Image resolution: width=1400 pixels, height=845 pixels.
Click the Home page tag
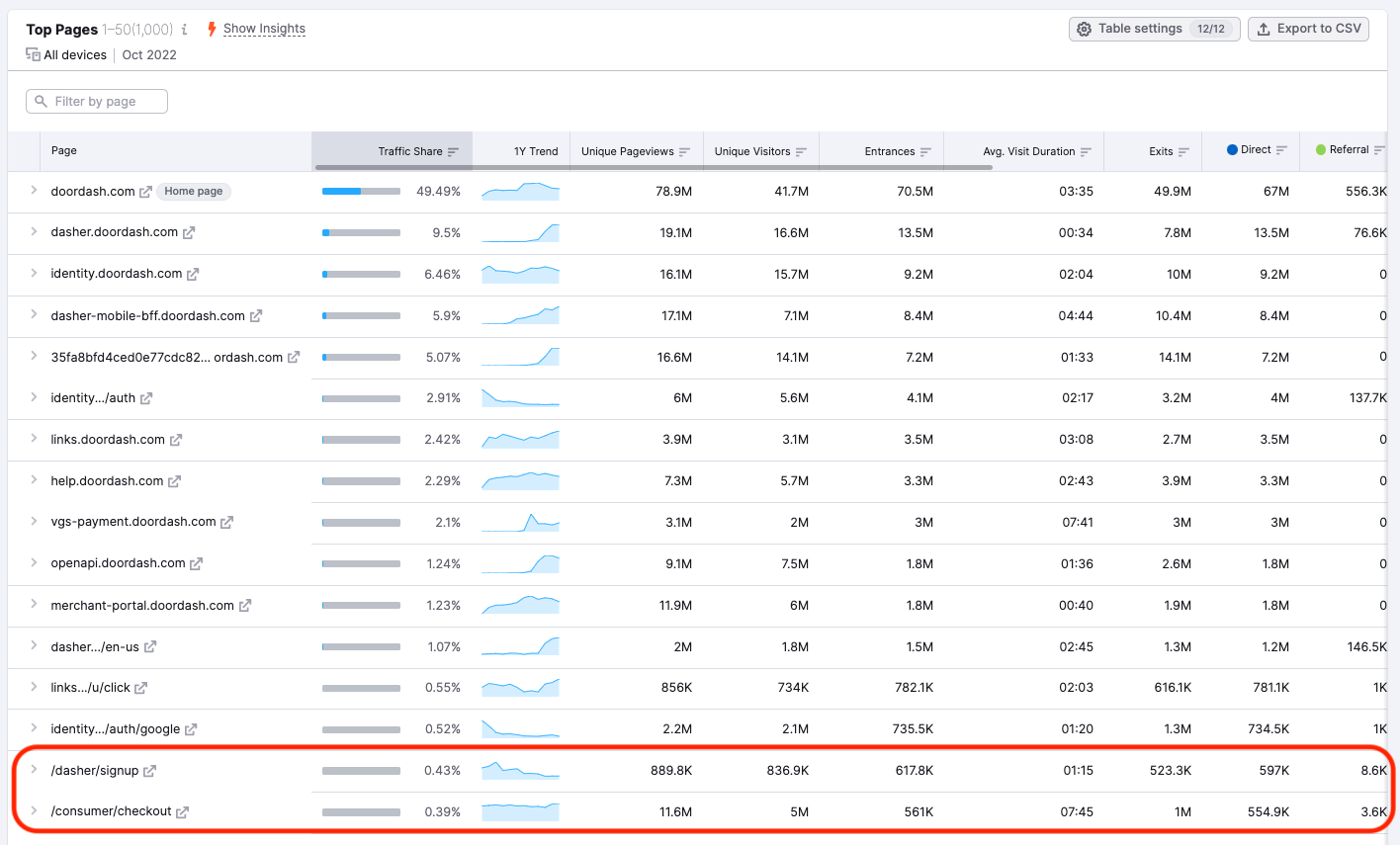[x=194, y=192]
